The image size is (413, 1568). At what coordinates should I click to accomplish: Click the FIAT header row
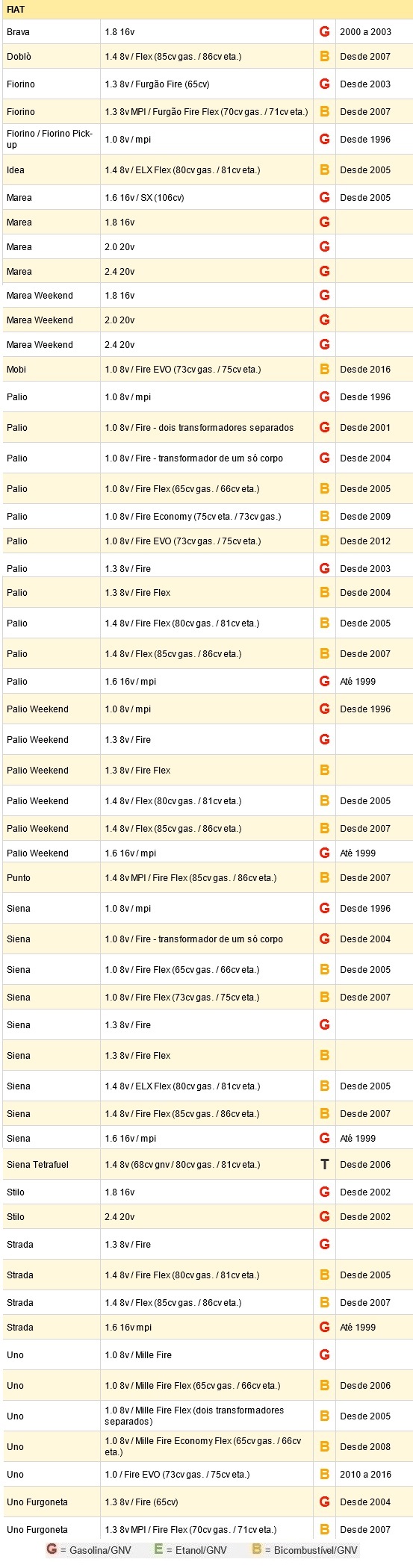[x=207, y=10]
